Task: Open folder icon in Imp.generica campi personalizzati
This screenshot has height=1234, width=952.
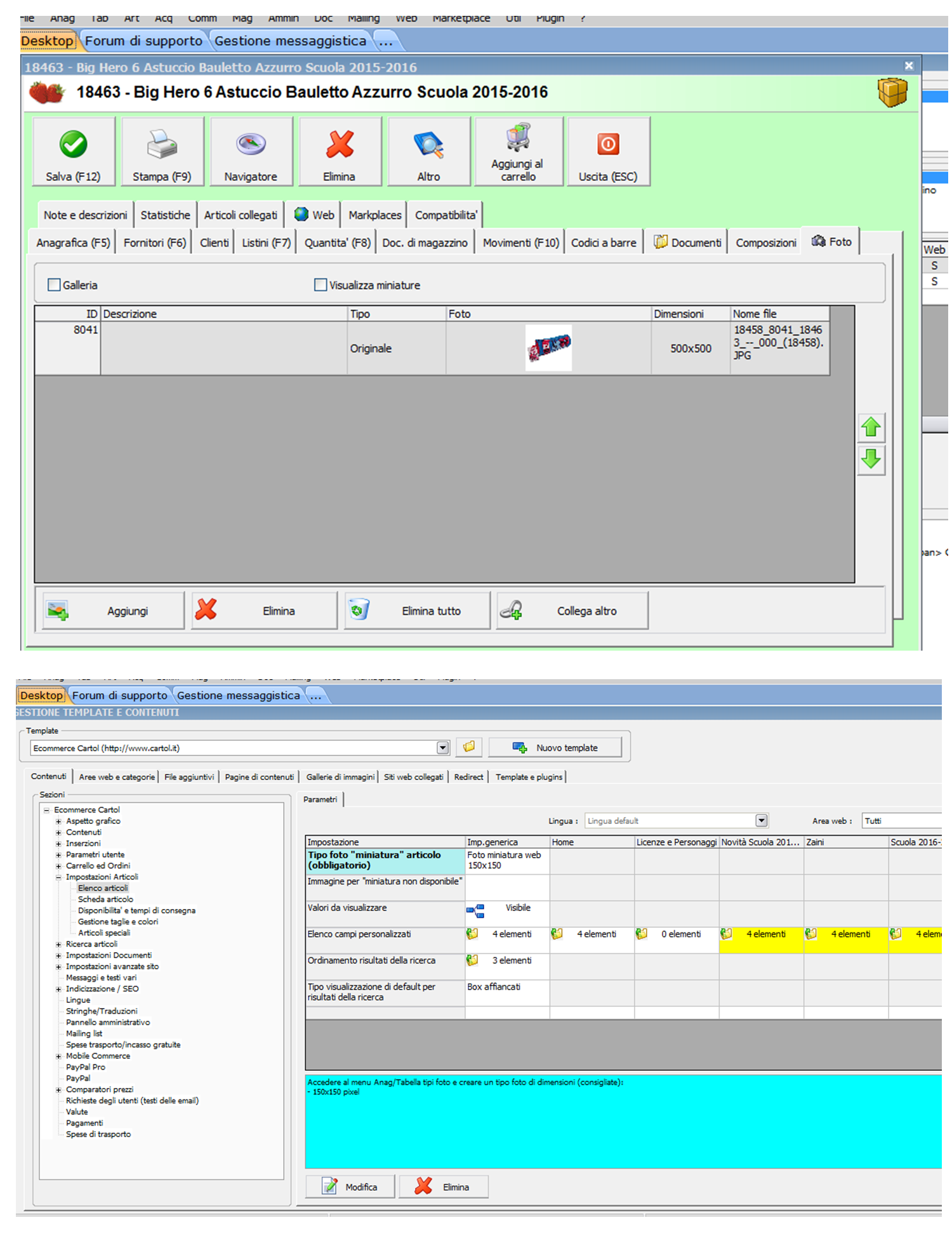Action: 472,934
